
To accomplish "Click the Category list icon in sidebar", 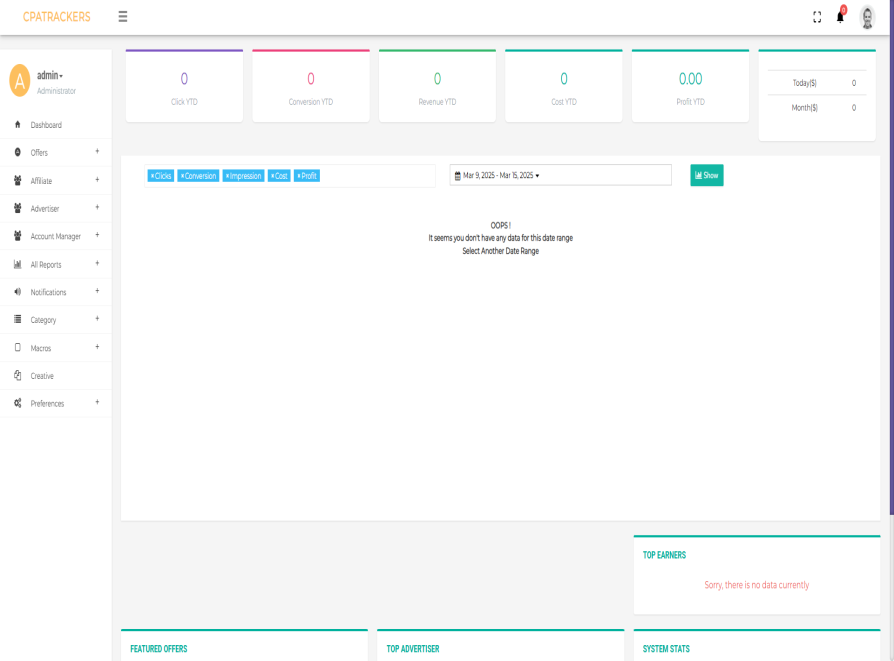I will tap(18, 320).
